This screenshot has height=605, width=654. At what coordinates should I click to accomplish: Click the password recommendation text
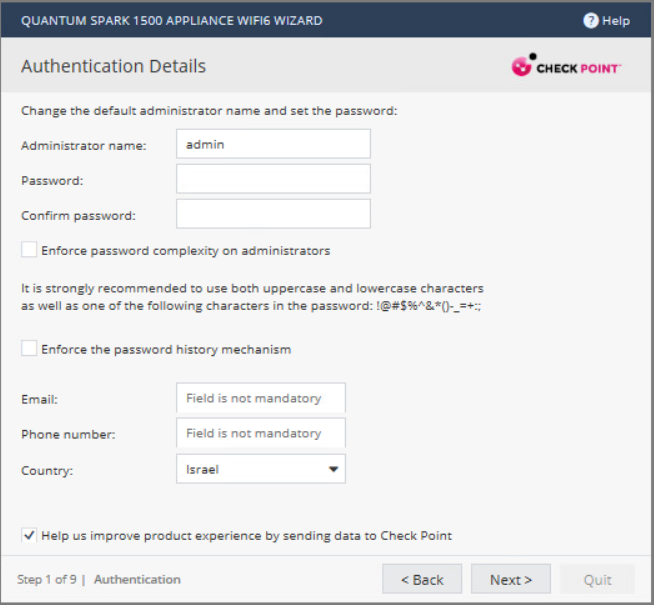tap(252, 297)
